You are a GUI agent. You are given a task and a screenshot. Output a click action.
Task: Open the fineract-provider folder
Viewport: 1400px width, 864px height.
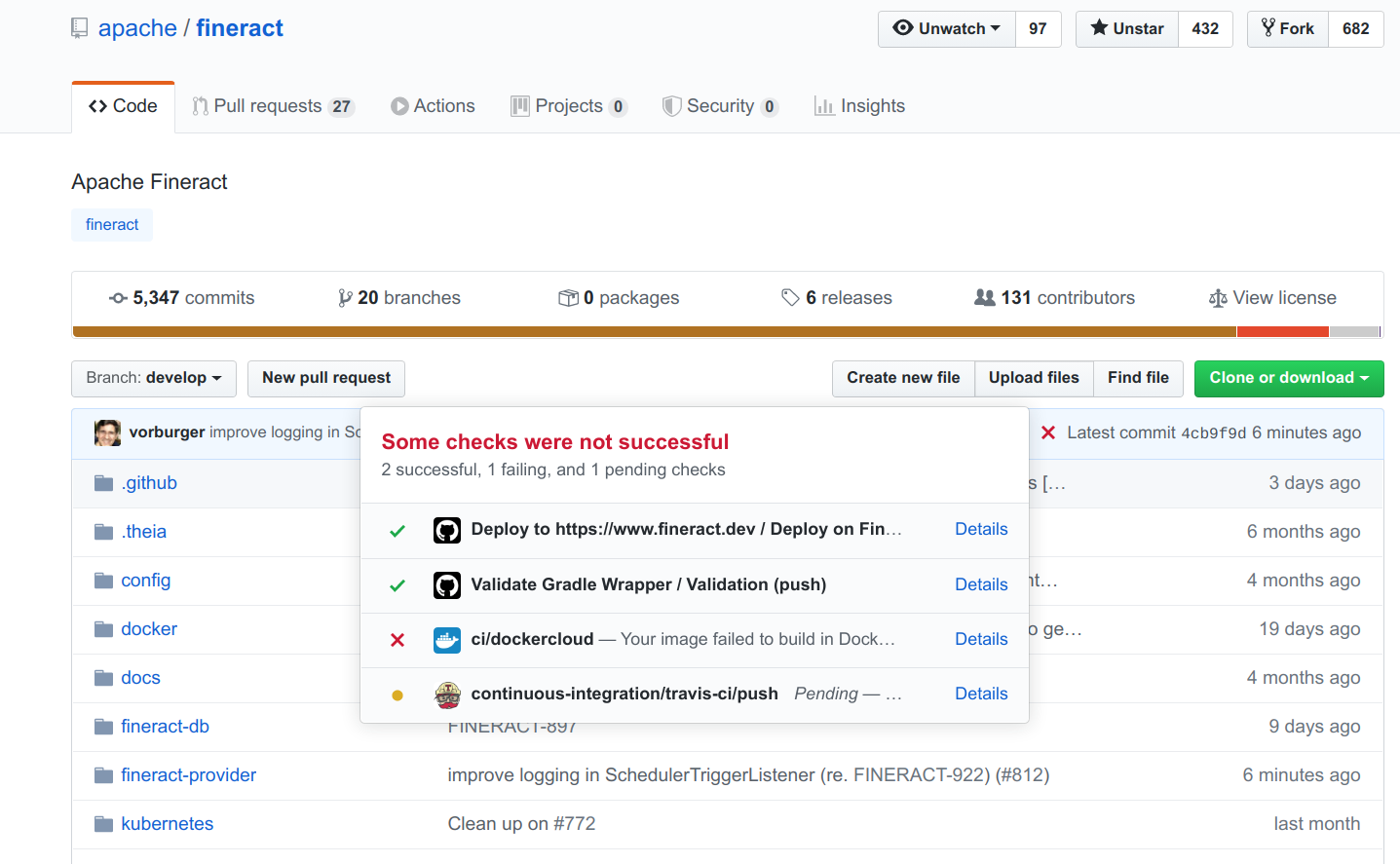(189, 775)
